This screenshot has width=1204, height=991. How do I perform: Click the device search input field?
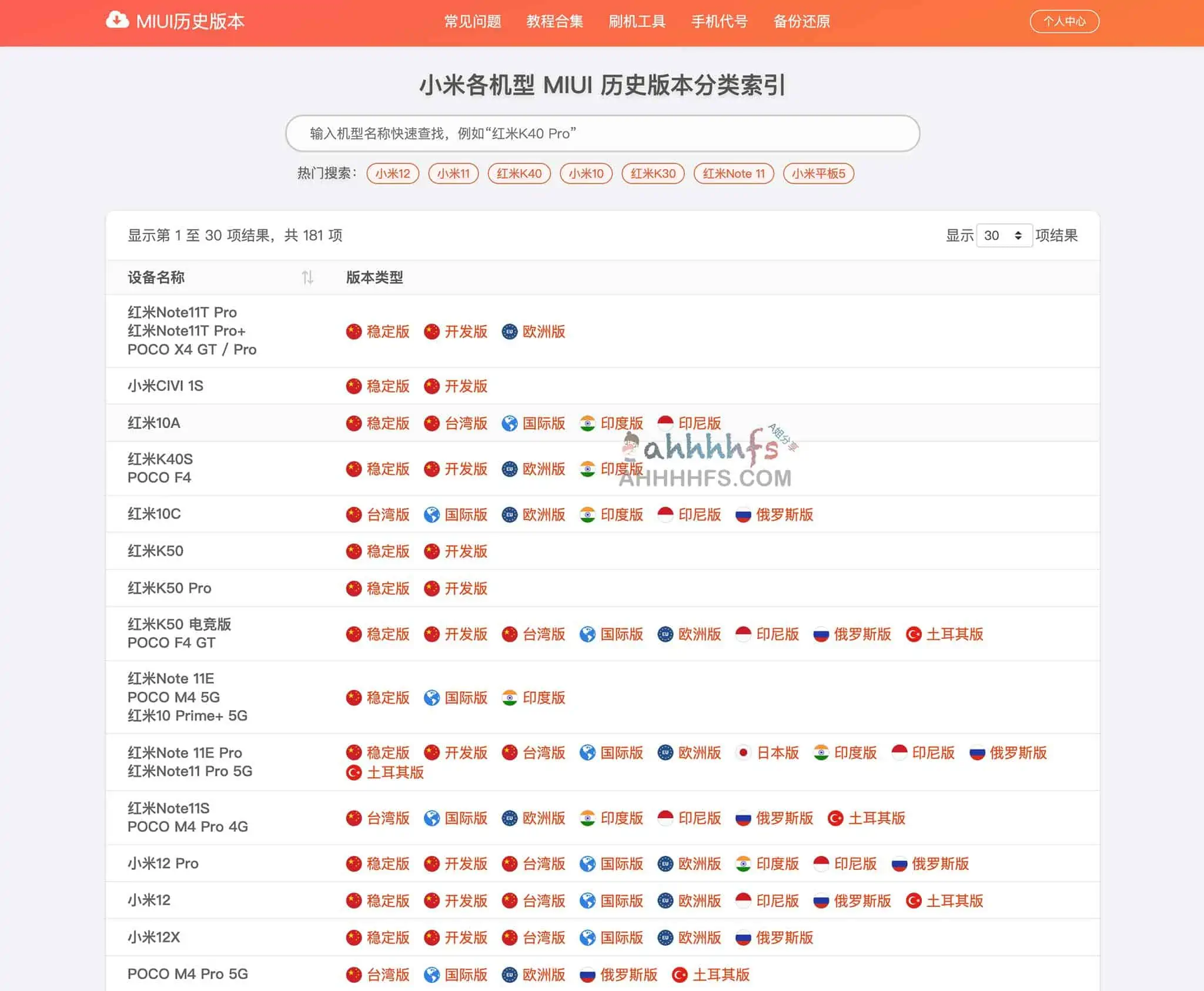(x=602, y=133)
